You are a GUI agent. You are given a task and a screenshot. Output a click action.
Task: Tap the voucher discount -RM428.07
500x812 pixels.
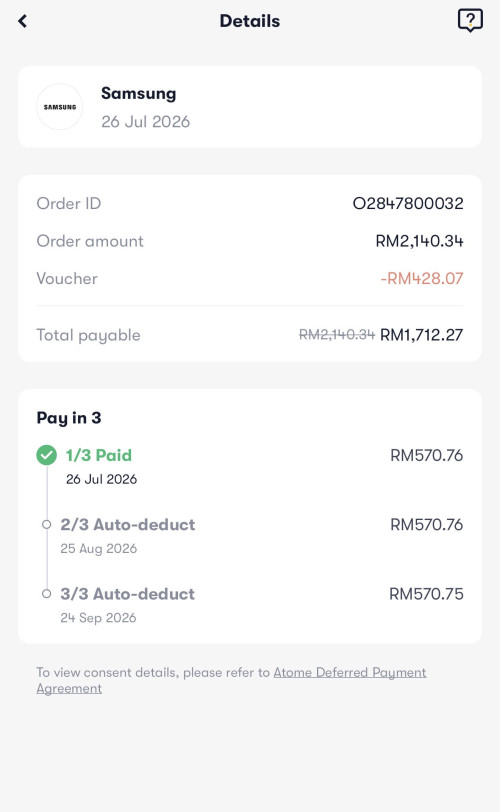(x=422, y=279)
